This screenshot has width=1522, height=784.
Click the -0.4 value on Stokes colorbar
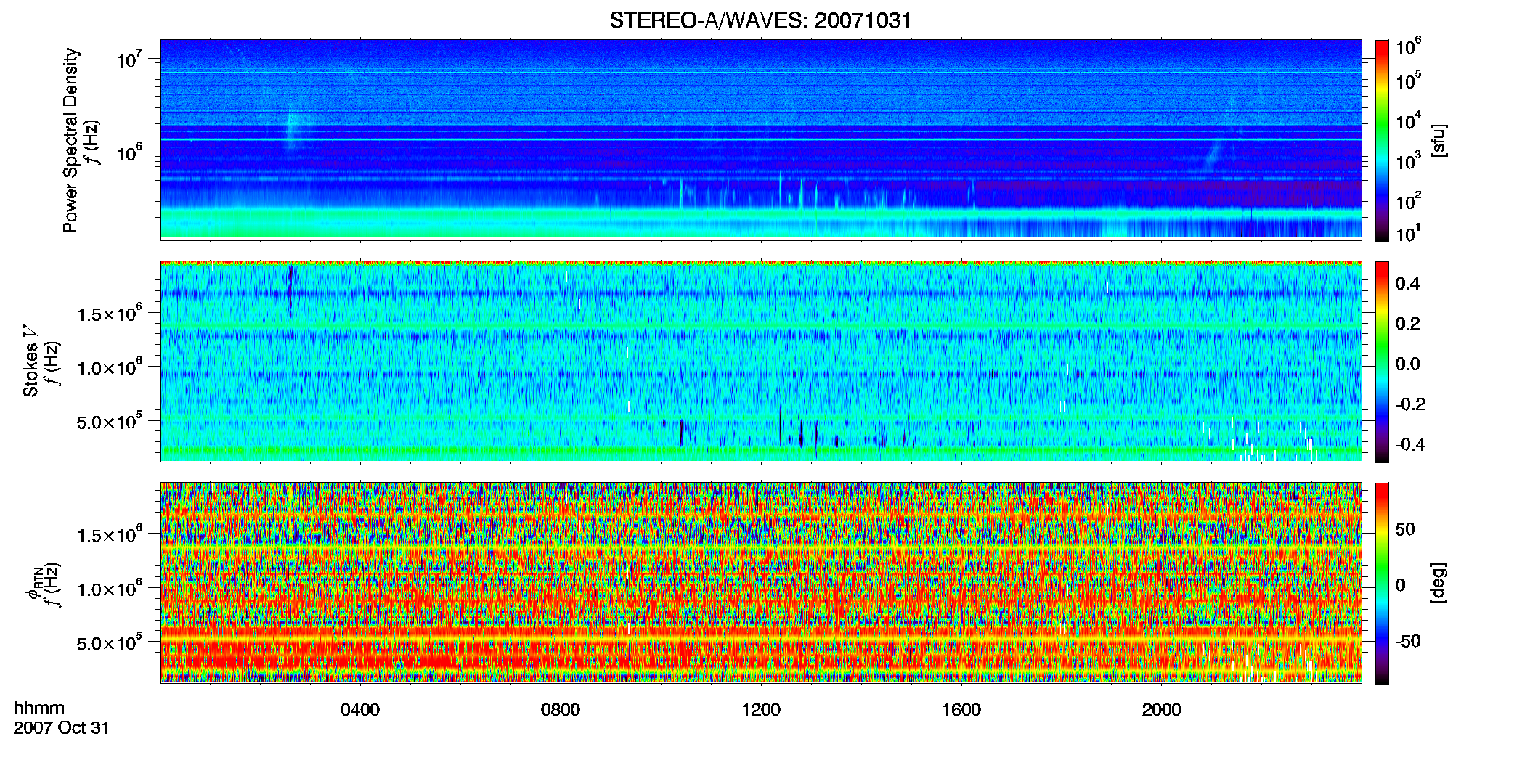[x=1410, y=444]
